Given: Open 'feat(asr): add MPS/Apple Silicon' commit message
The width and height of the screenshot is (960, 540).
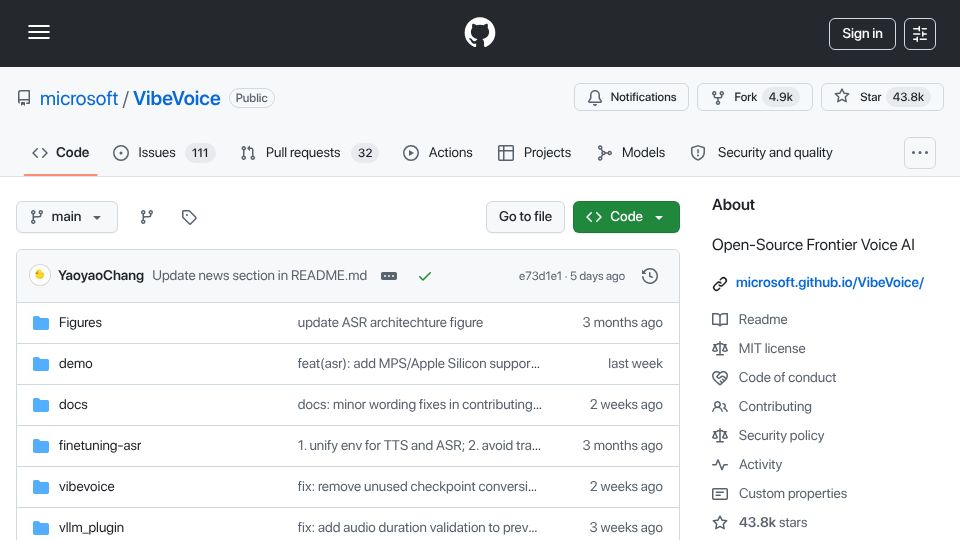Looking at the screenshot, I should click(419, 364).
